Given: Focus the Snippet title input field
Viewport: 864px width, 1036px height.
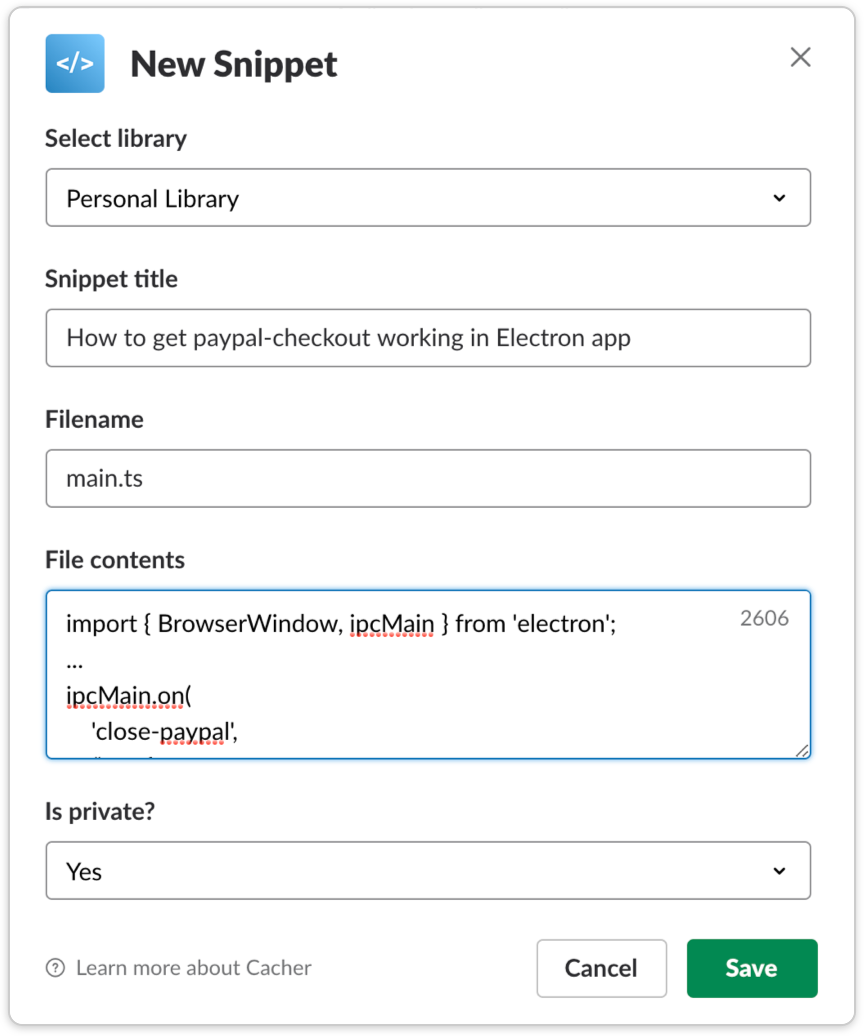Looking at the screenshot, I should click(427, 338).
